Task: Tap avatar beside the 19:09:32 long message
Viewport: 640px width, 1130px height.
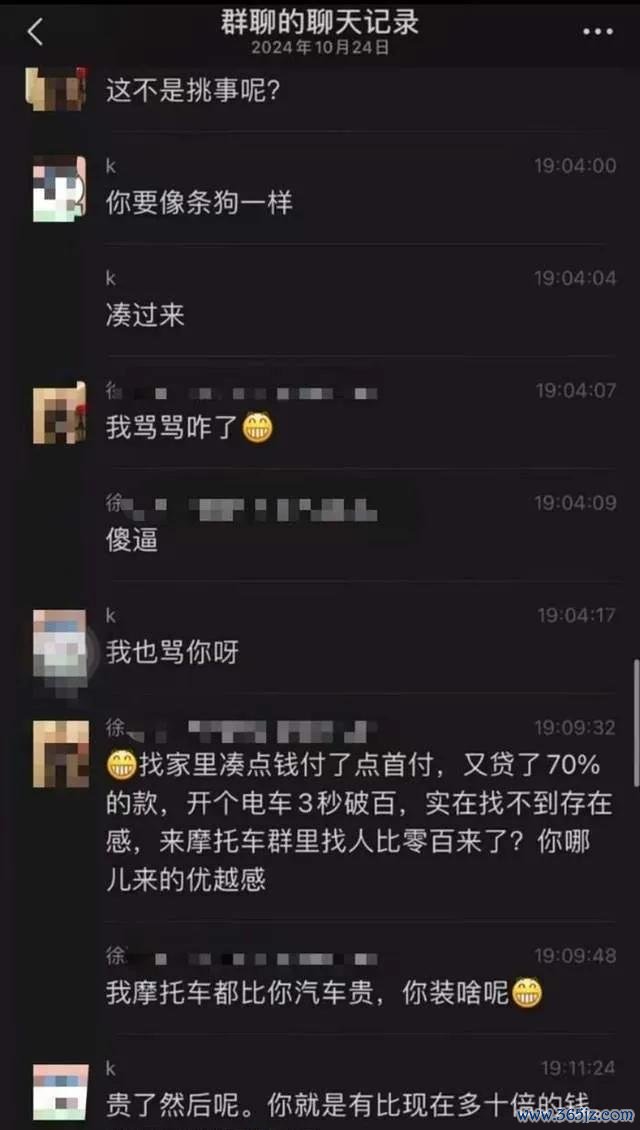Action: tap(59, 752)
